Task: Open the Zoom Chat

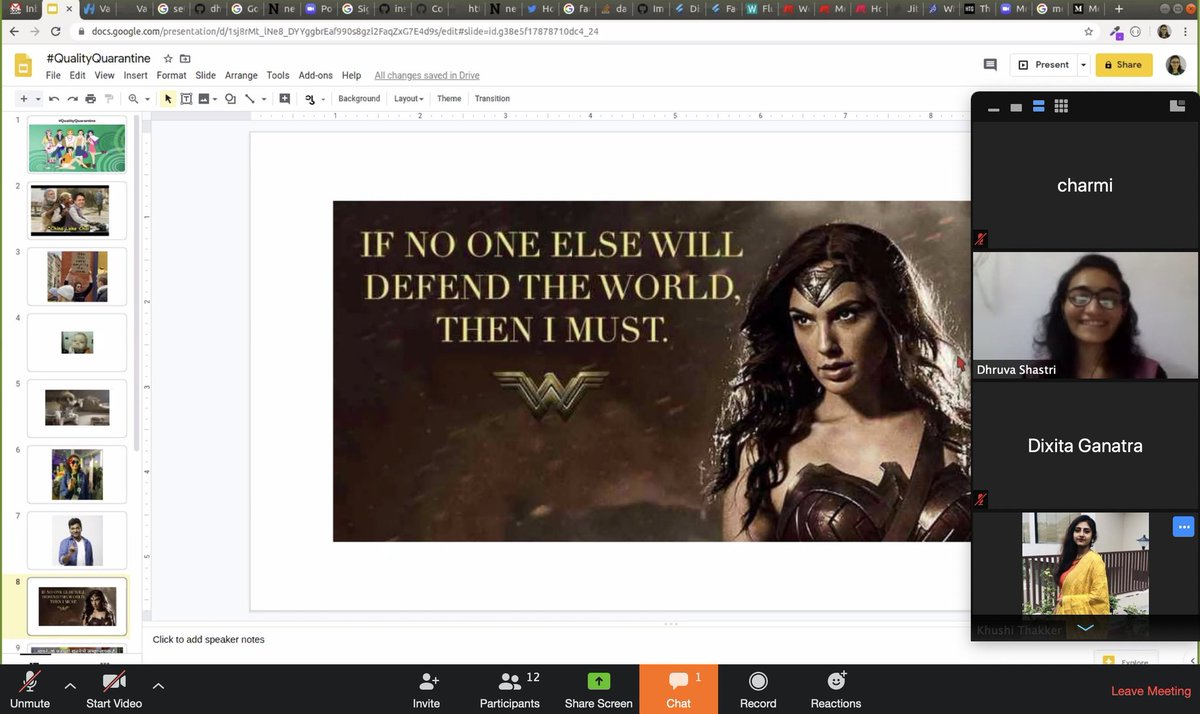Action: pyautogui.click(x=678, y=689)
